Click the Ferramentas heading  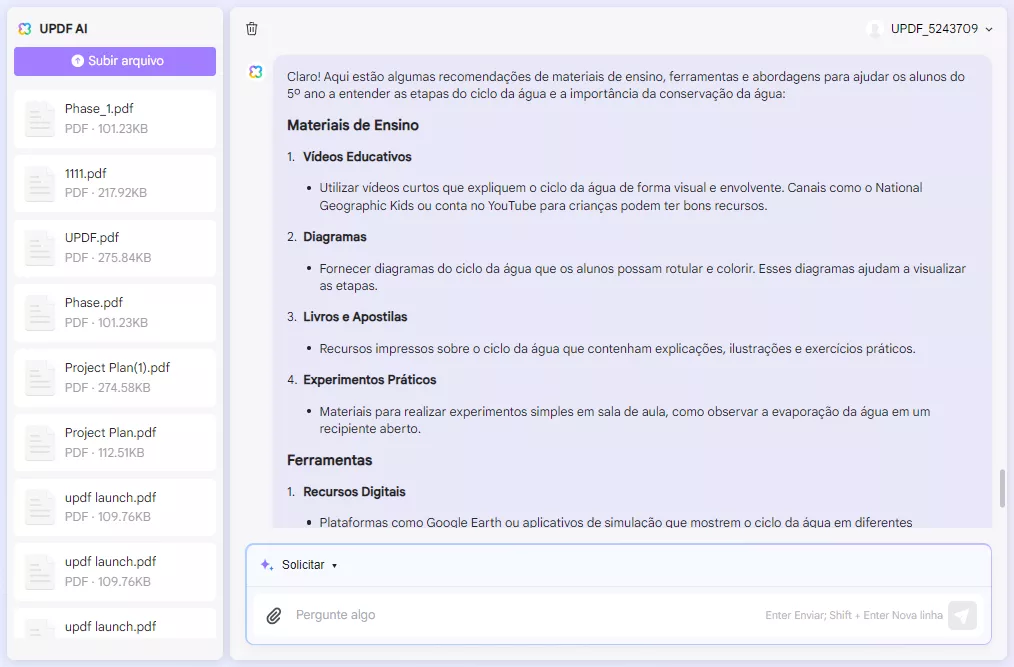pyautogui.click(x=330, y=461)
